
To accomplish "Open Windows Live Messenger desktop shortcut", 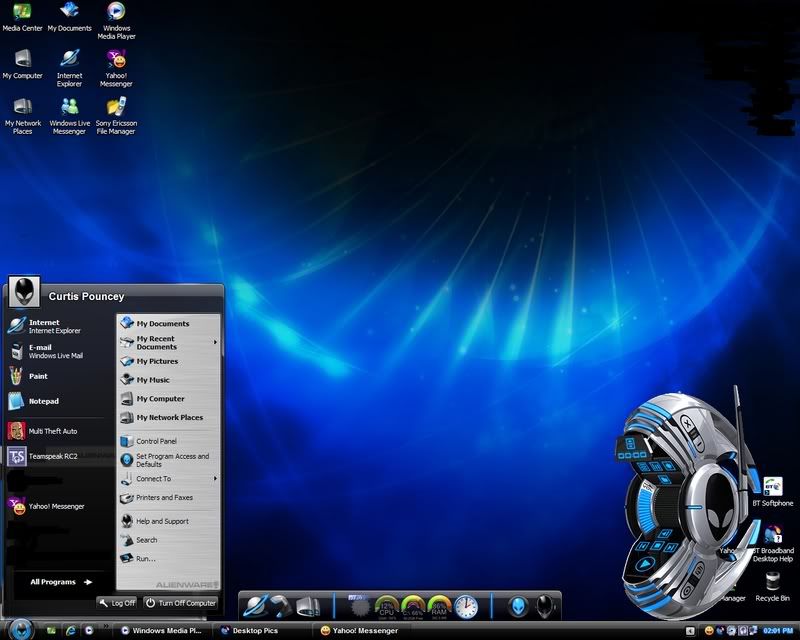I will tap(69, 116).
